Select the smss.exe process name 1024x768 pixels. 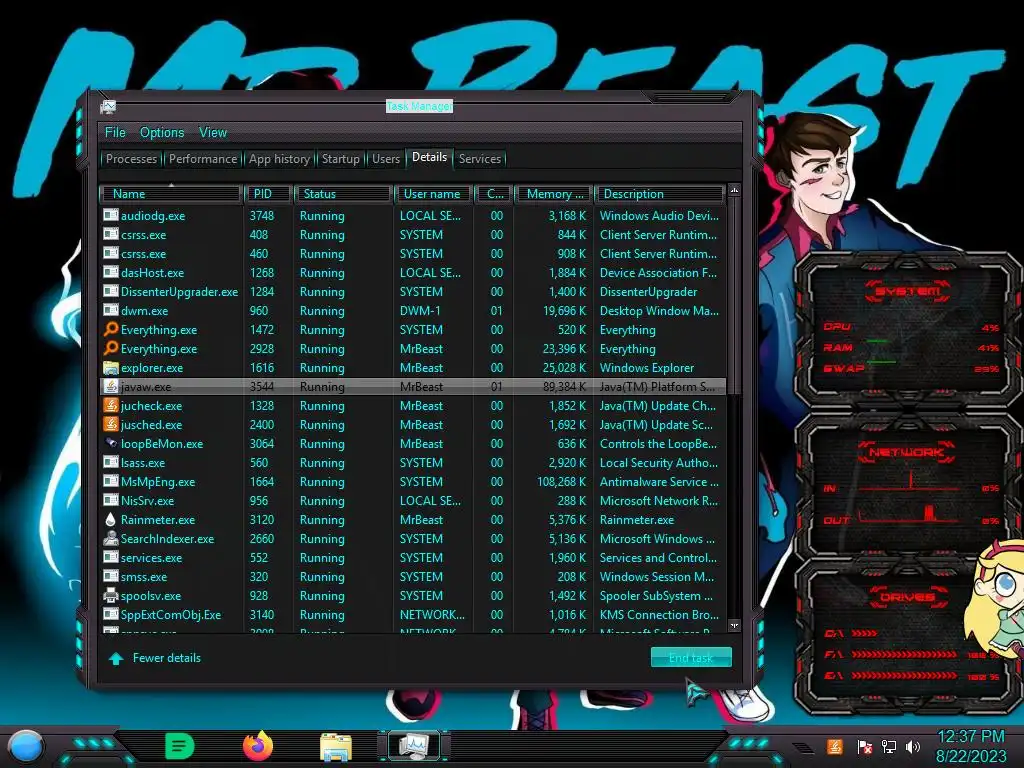pyautogui.click(x=144, y=576)
